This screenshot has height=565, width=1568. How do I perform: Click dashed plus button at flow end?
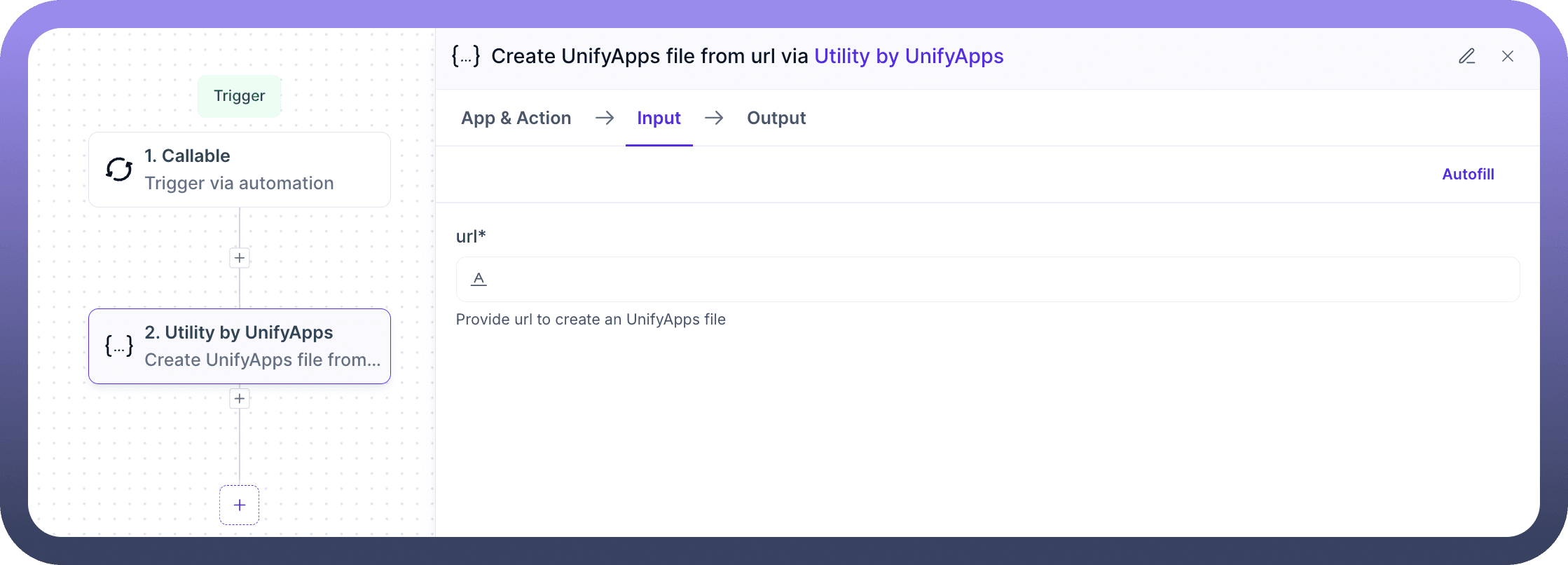click(x=240, y=505)
